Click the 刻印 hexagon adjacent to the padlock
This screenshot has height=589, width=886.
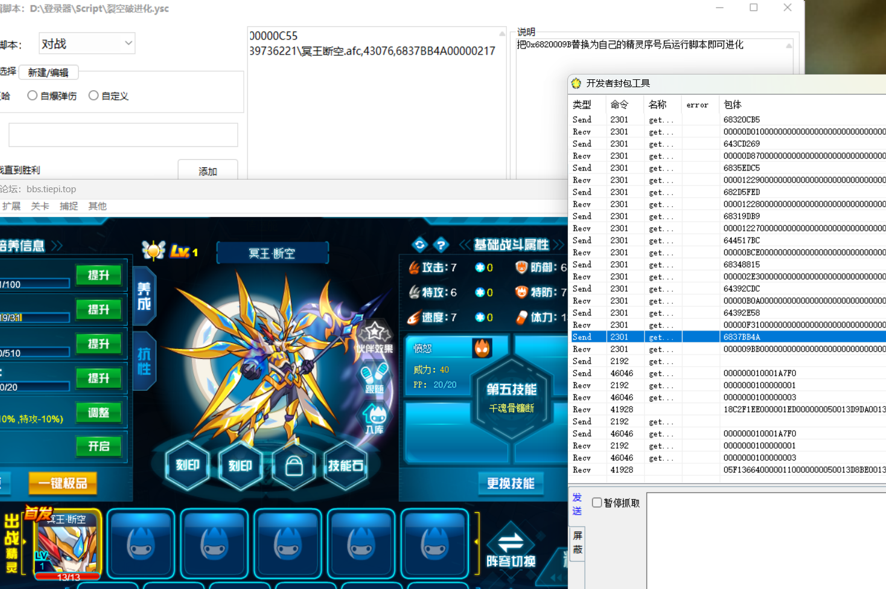tap(241, 466)
